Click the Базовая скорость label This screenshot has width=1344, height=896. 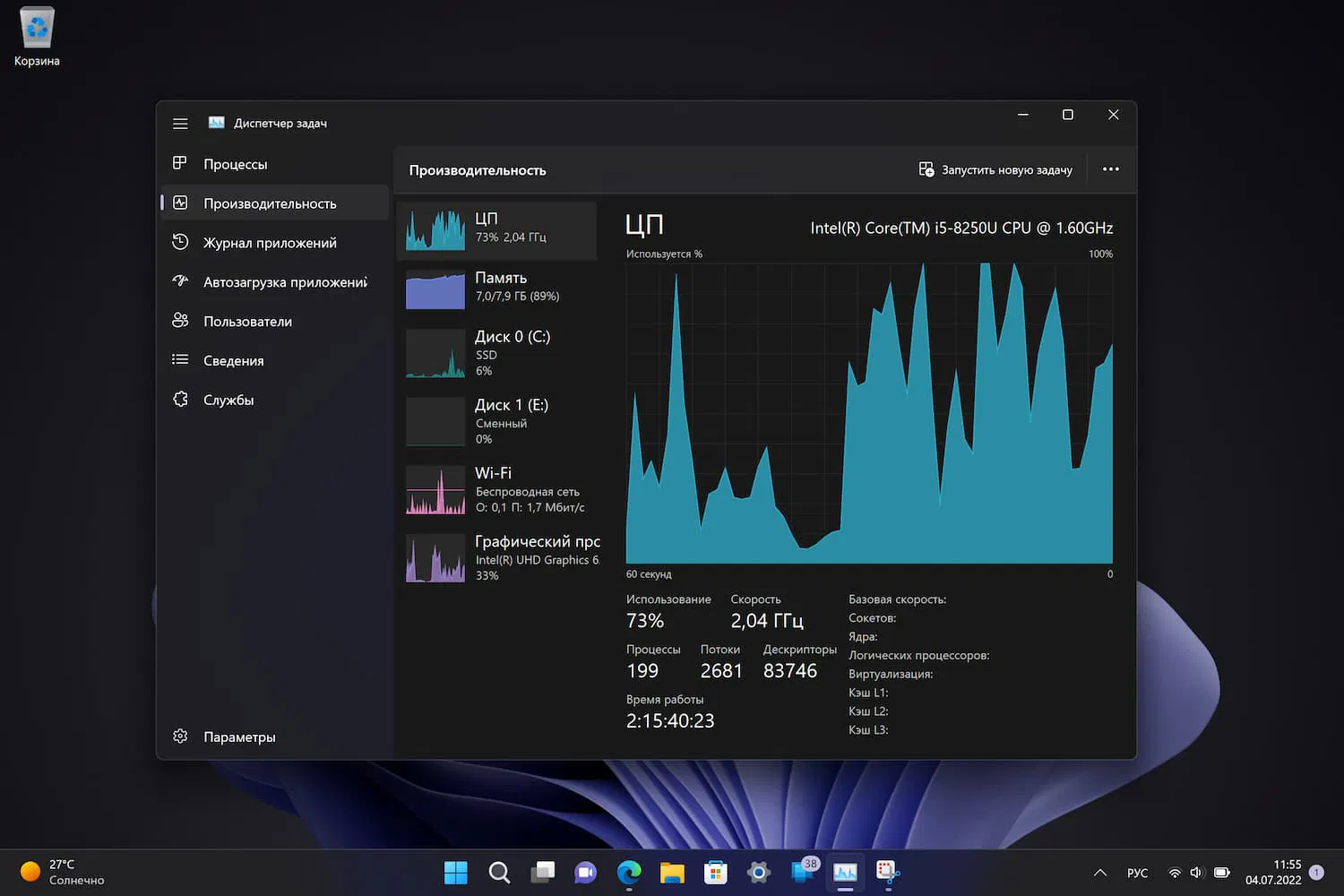point(897,599)
